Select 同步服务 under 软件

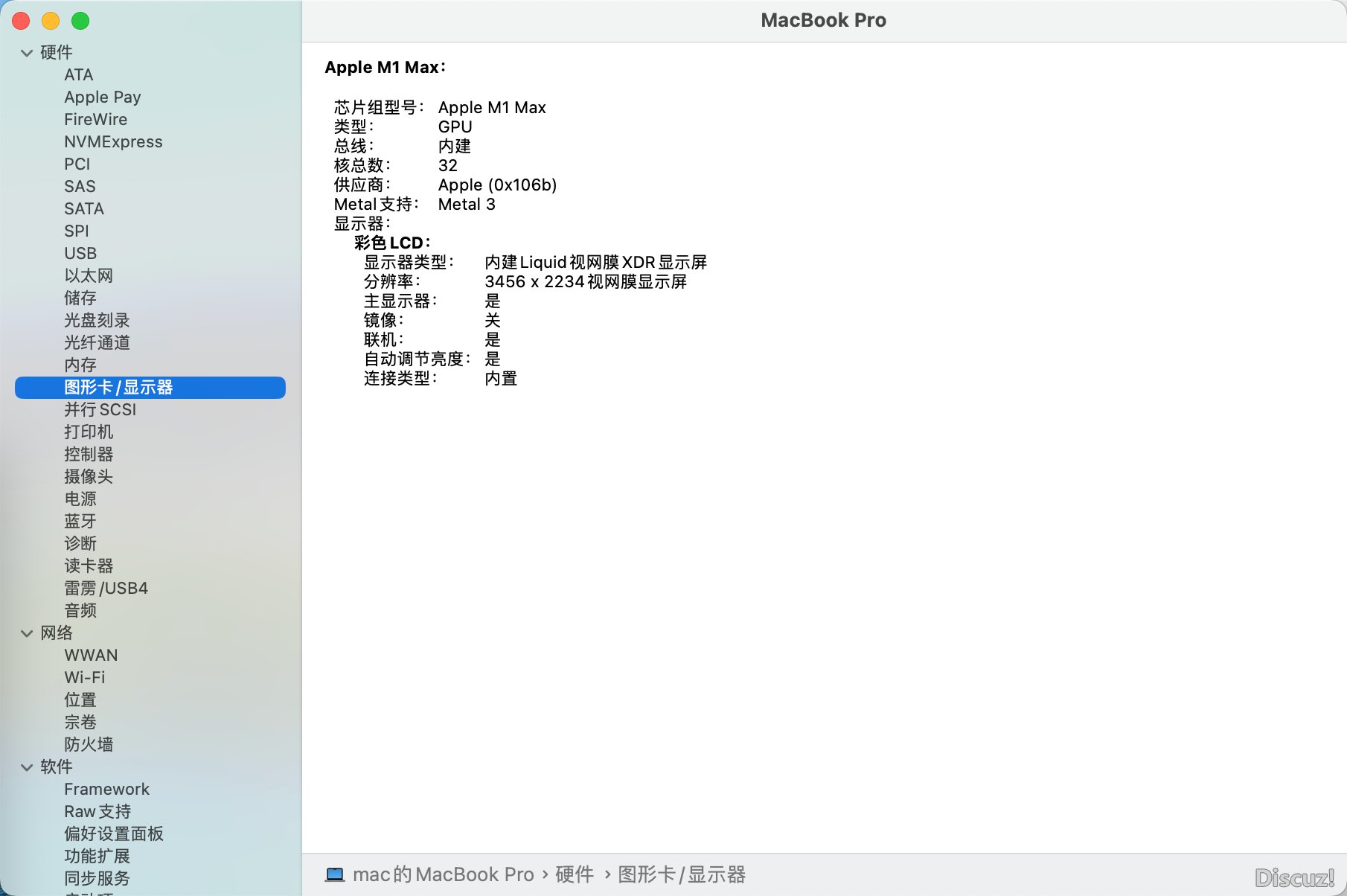tap(97, 879)
